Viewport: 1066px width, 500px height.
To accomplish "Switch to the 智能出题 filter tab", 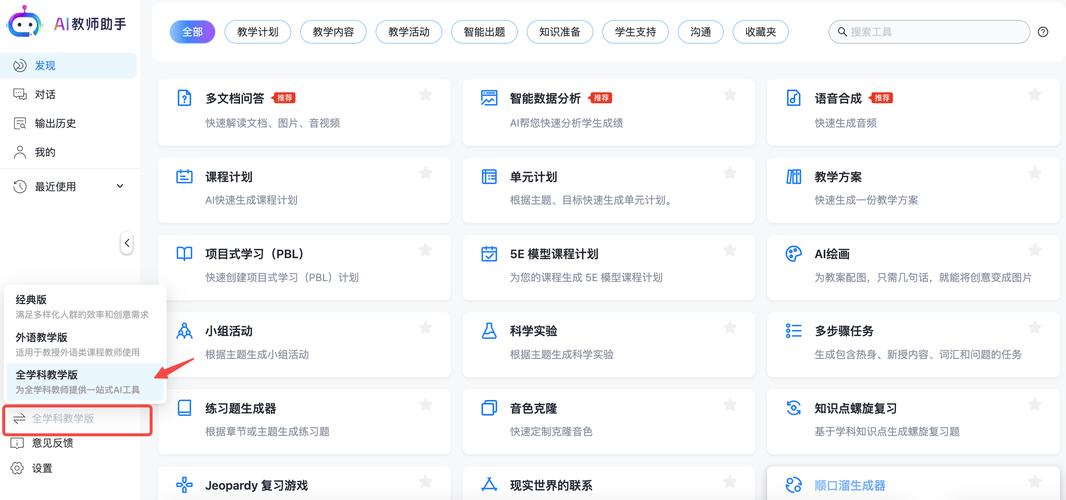I will tap(484, 32).
